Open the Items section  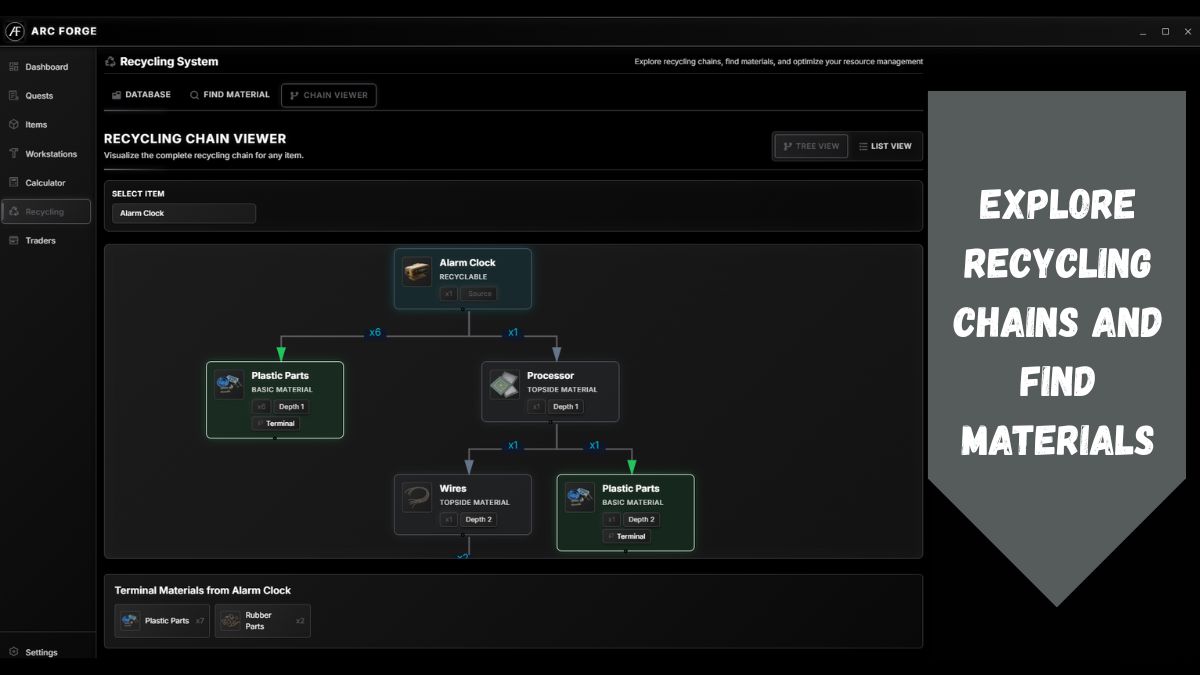(47, 125)
